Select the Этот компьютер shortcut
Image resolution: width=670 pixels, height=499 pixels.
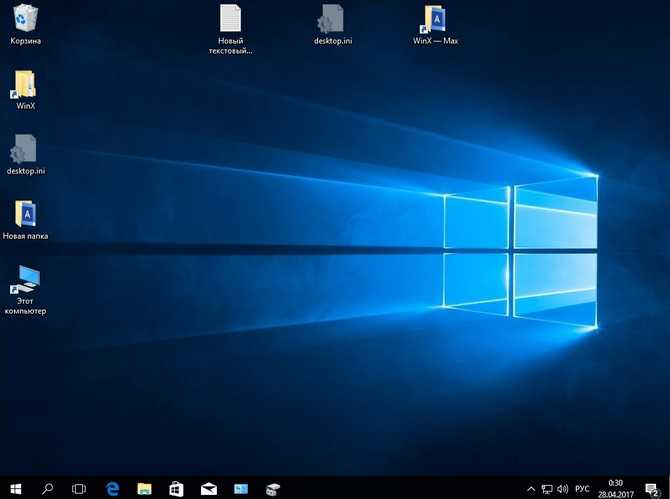tap(25, 290)
